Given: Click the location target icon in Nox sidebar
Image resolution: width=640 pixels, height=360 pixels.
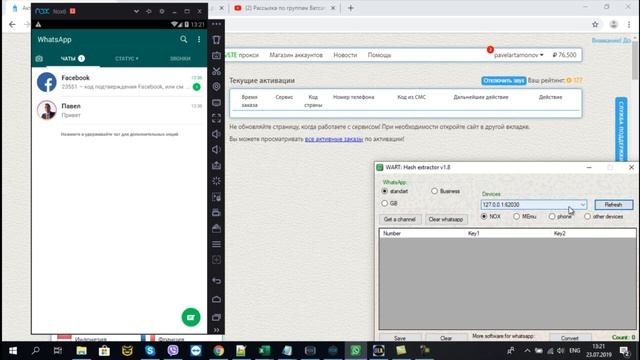Looking at the screenshot, I should 216,87.
